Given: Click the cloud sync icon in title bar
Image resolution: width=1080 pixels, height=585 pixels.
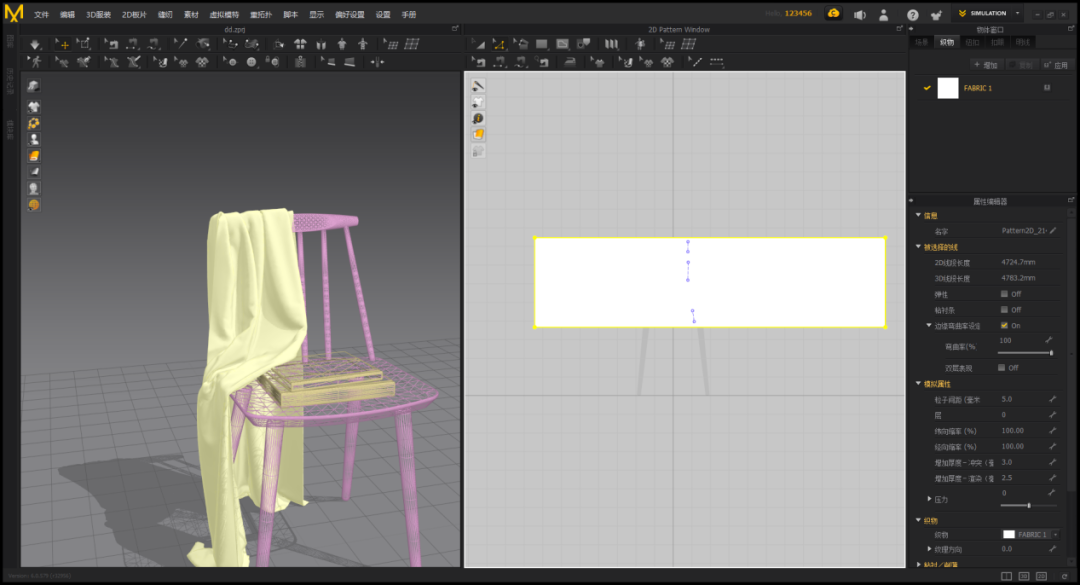Looking at the screenshot, I should (833, 14).
